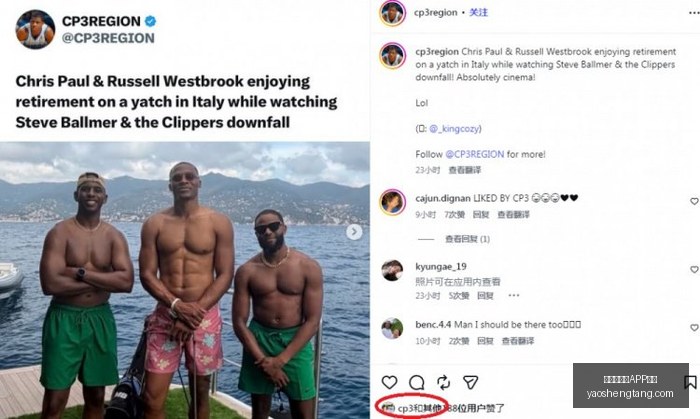This screenshot has height=419, width=700.
Task: Like kyungae_19's comment heart
Action: [x=694, y=270]
